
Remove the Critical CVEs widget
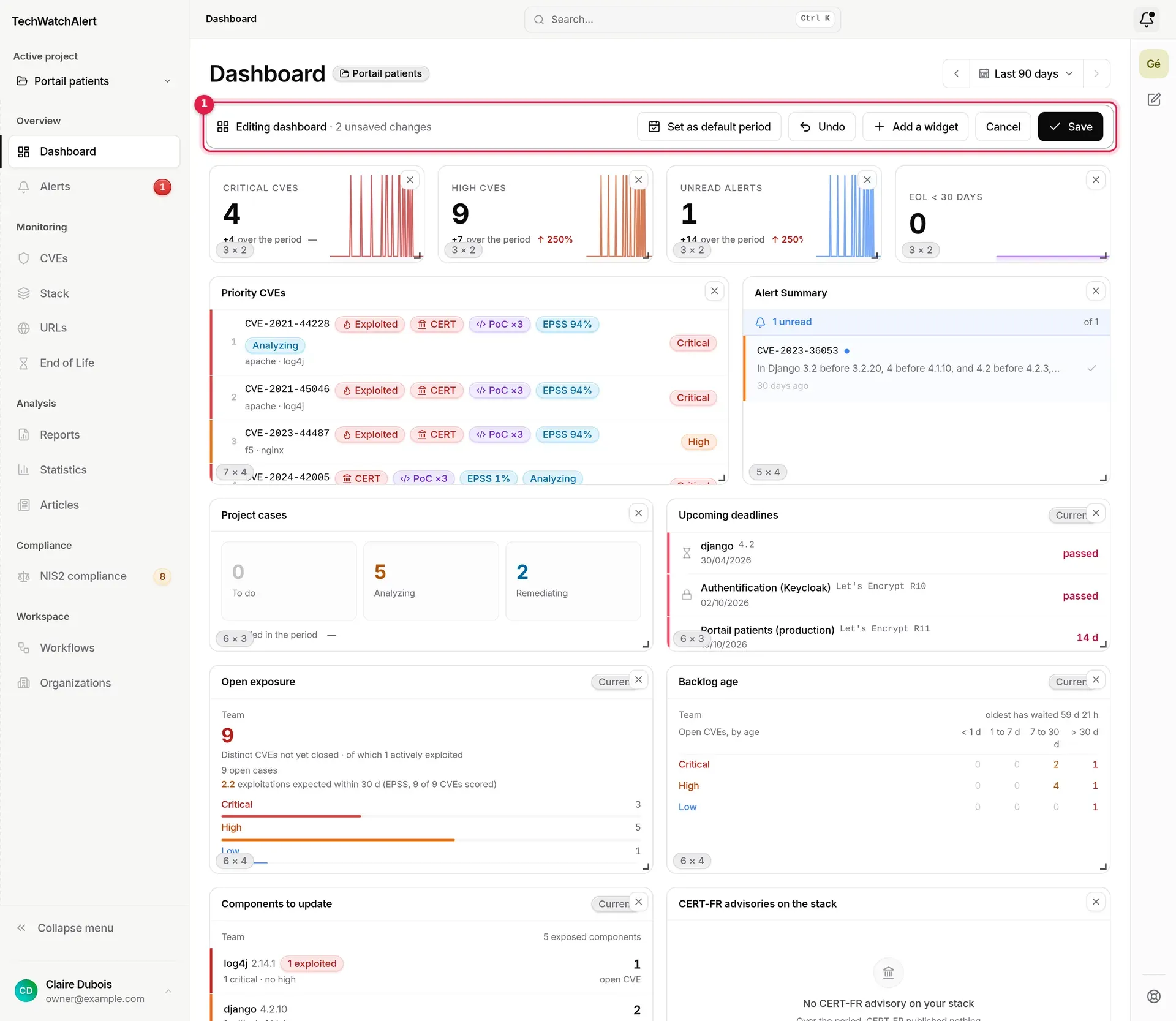pos(410,180)
